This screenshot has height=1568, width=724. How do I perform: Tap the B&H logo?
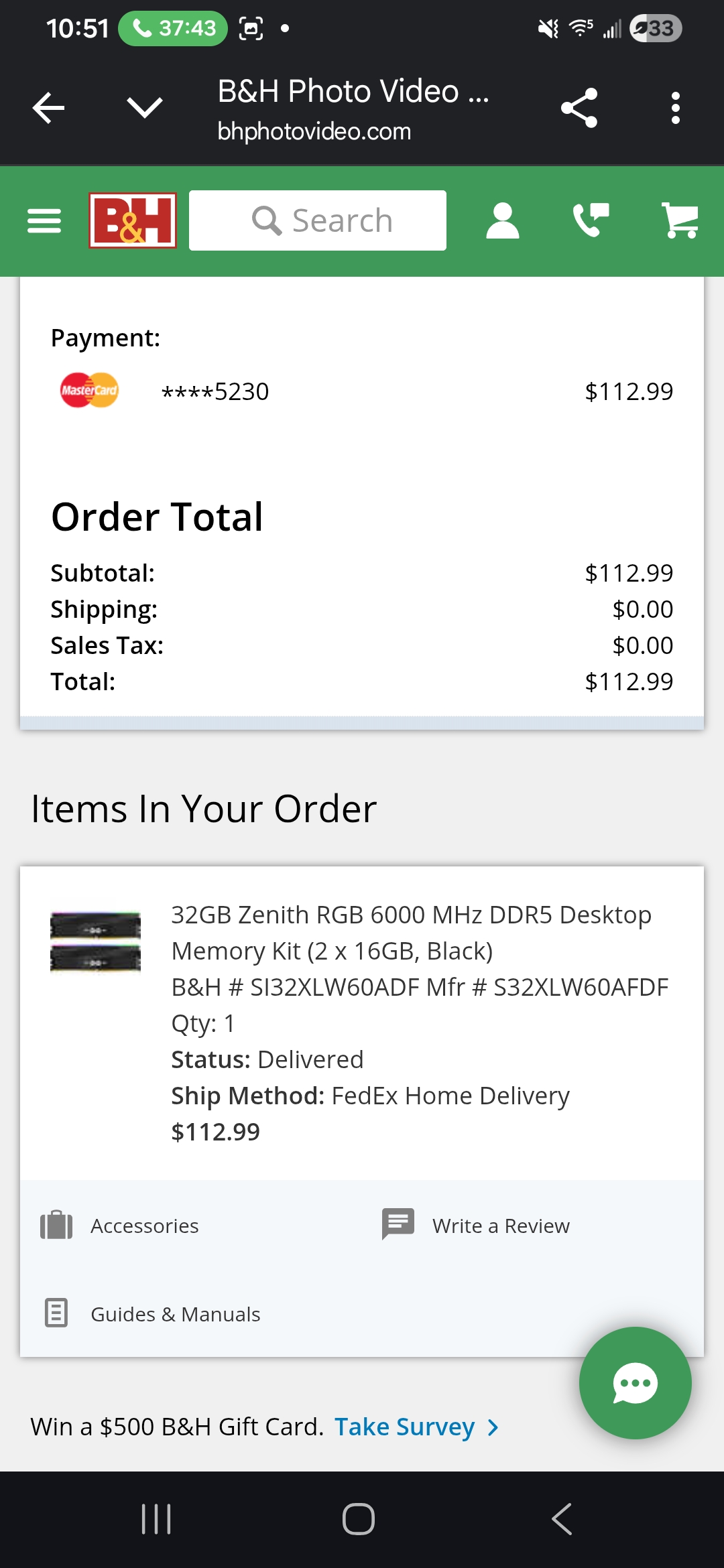click(x=133, y=220)
